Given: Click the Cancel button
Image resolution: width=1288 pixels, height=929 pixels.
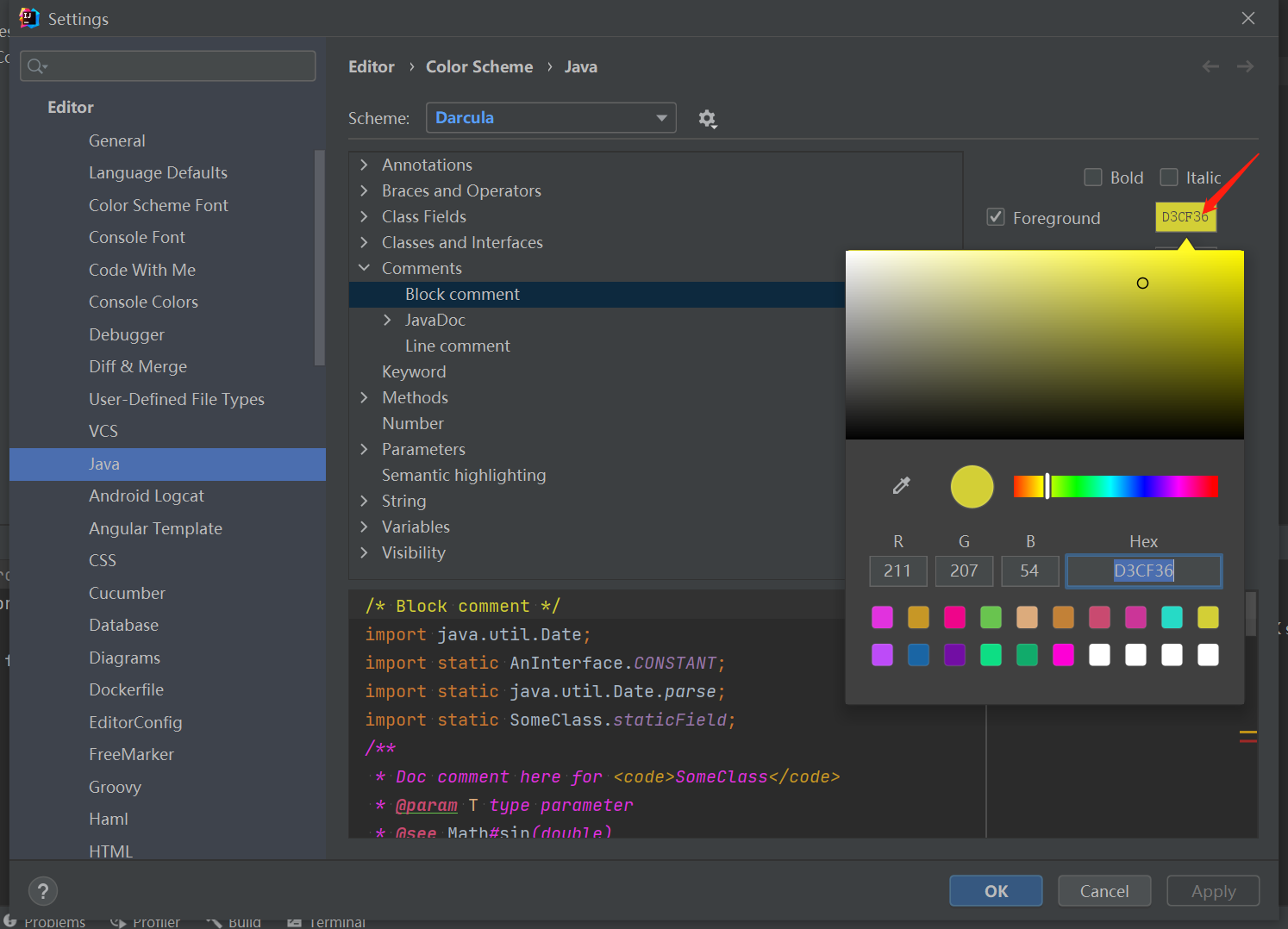Looking at the screenshot, I should pos(1104,891).
